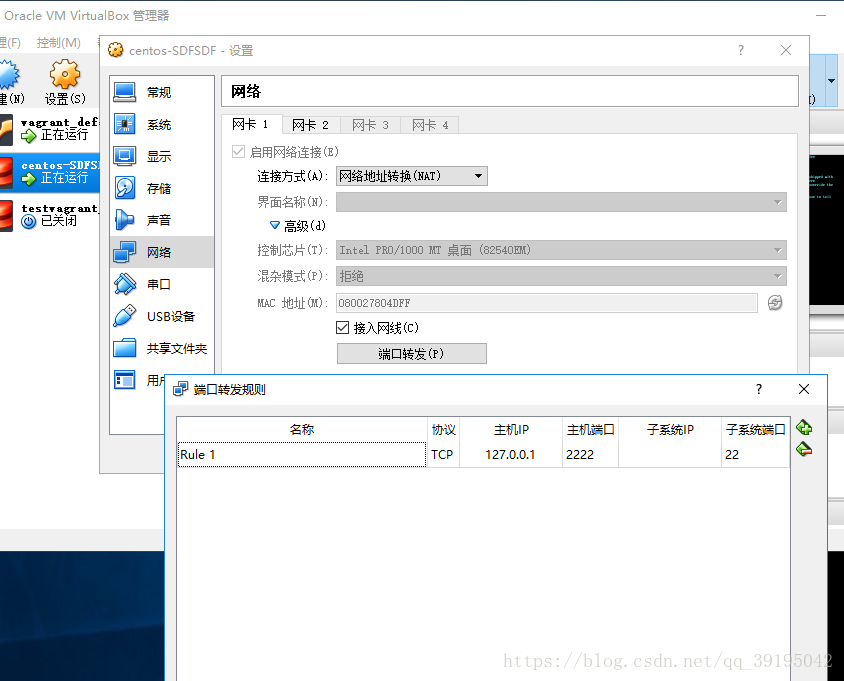Click the 主机端口 column header
The height and width of the screenshot is (681, 844).
[590, 430]
